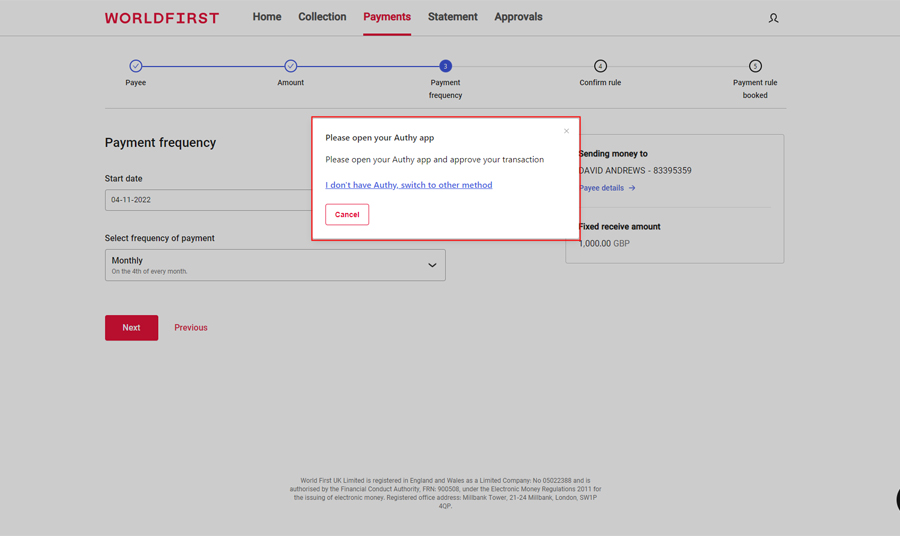This screenshot has height=536, width=900.
Task: Click 'I don't have Authy' link
Action: [408, 185]
